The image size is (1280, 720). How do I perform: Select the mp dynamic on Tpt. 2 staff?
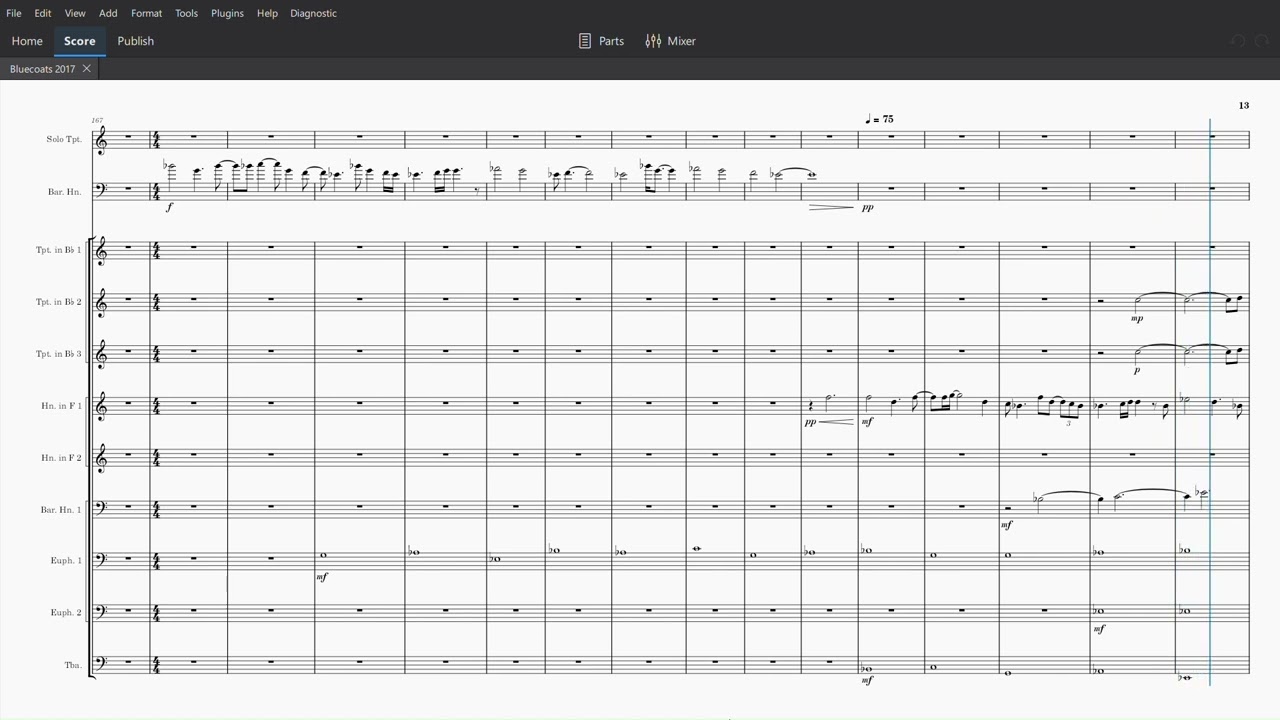(1137, 319)
